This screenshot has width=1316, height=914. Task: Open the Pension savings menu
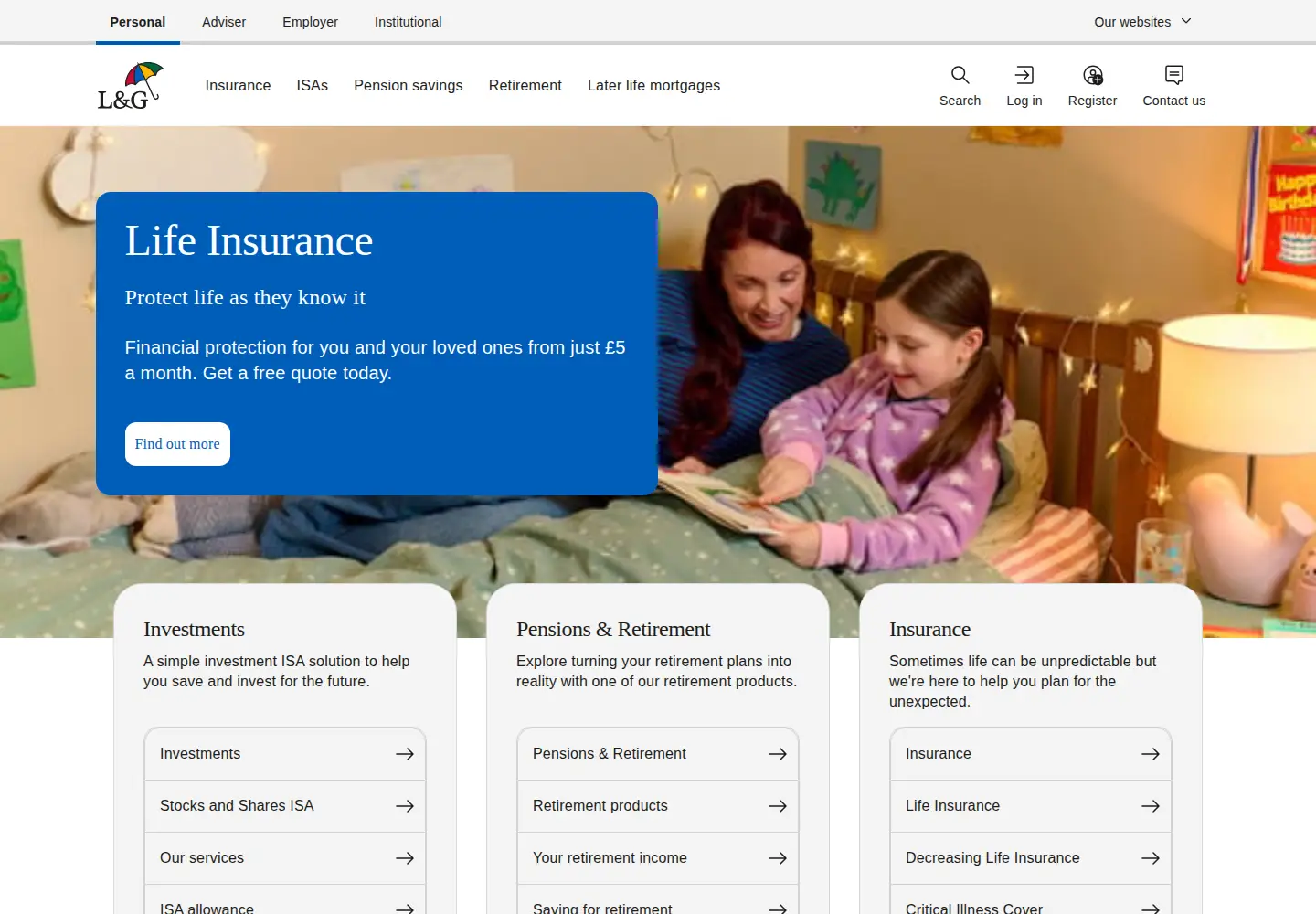tap(409, 85)
